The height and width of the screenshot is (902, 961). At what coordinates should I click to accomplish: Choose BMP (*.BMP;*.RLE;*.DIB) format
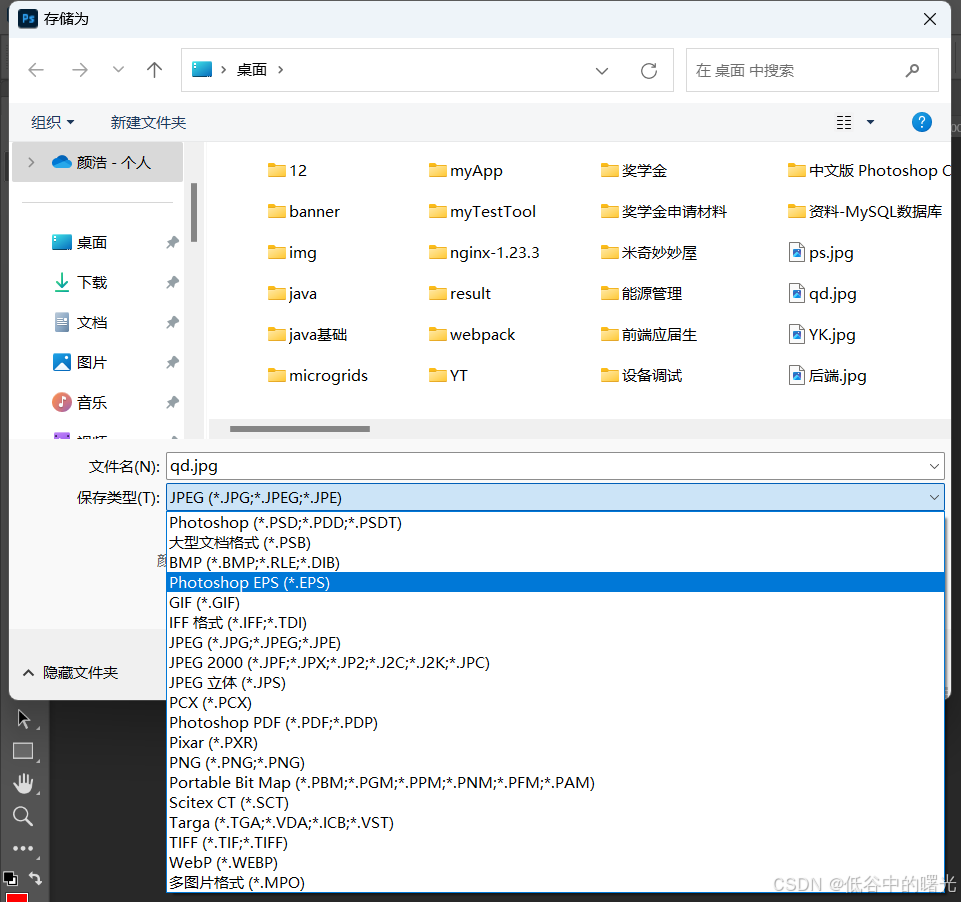(x=555, y=563)
